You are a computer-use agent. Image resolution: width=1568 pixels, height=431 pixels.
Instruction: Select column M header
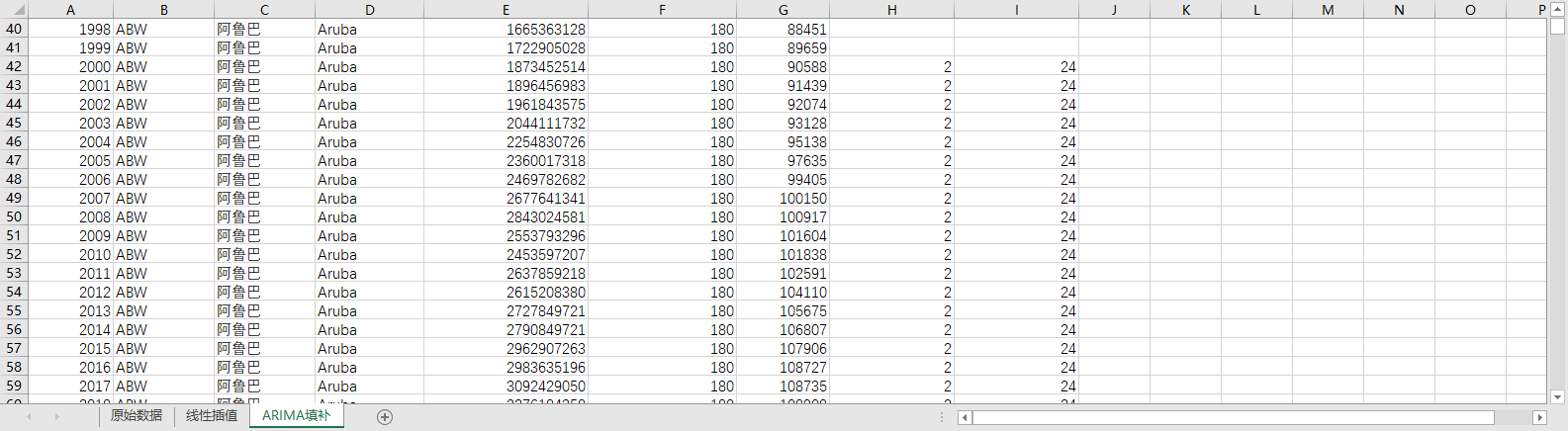(x=1328, y=9)
